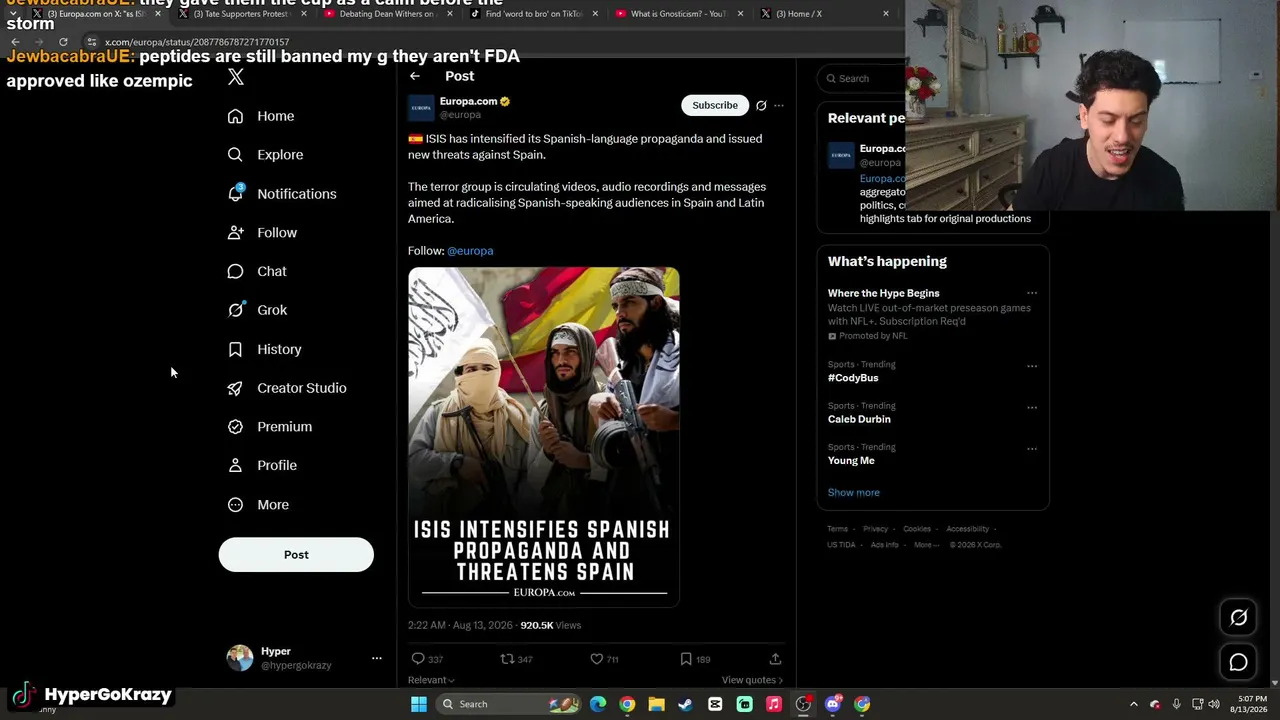Open options for #CodyBus trend
This screenshot has width=1280, height=720.
[1032, 366]
